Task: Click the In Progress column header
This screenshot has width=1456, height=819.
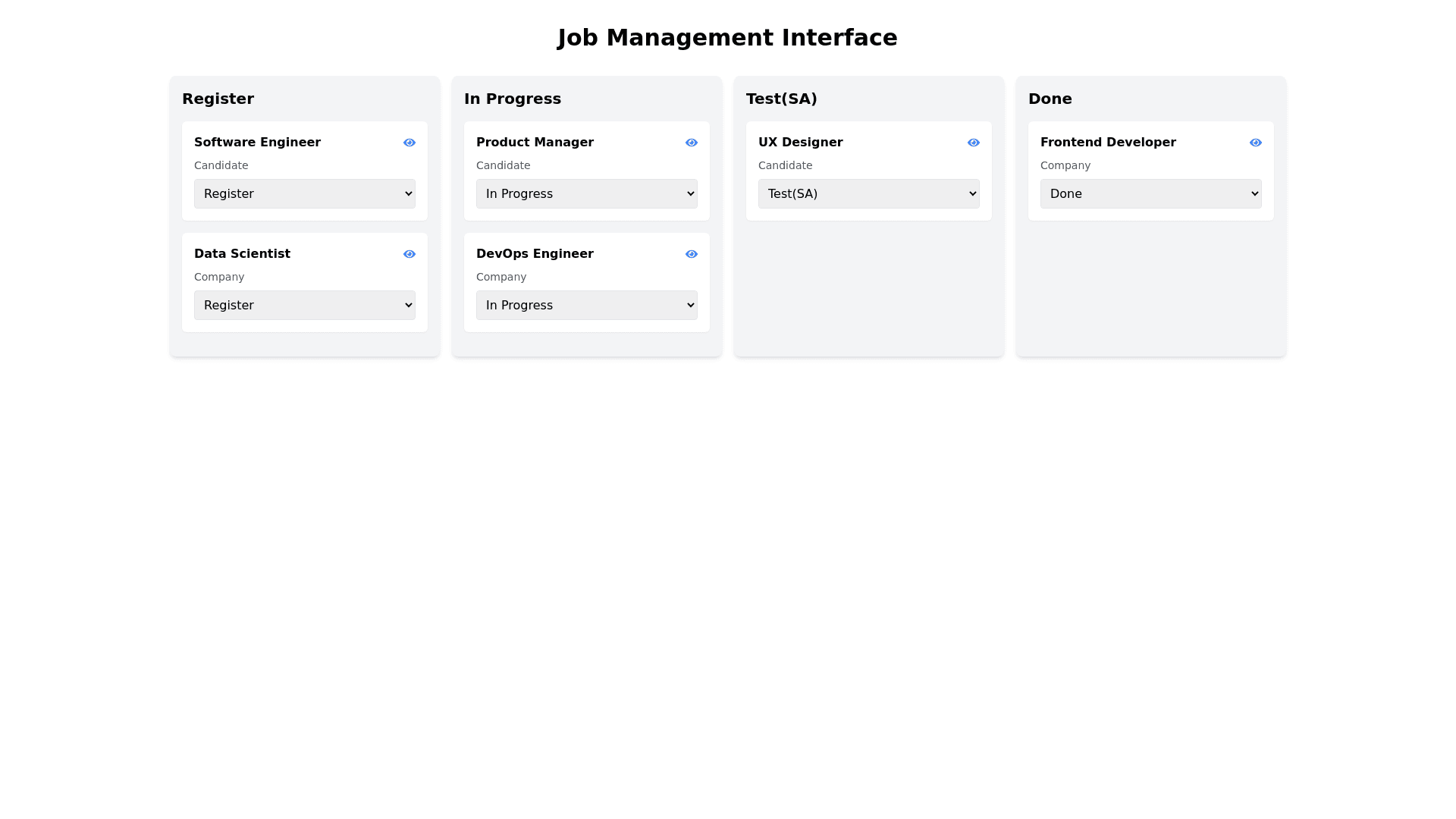Action: [512, 99]
